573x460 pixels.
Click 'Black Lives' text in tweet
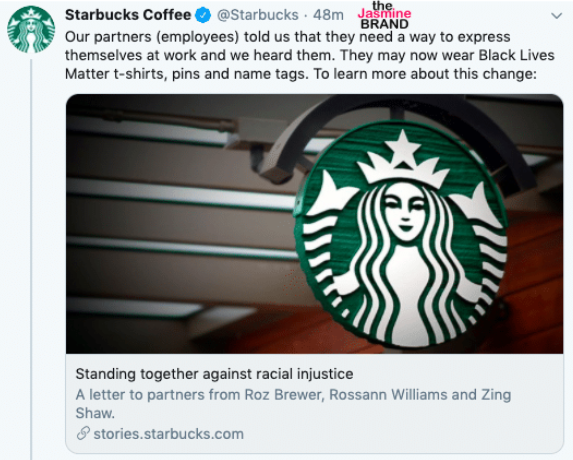(516, 55)
